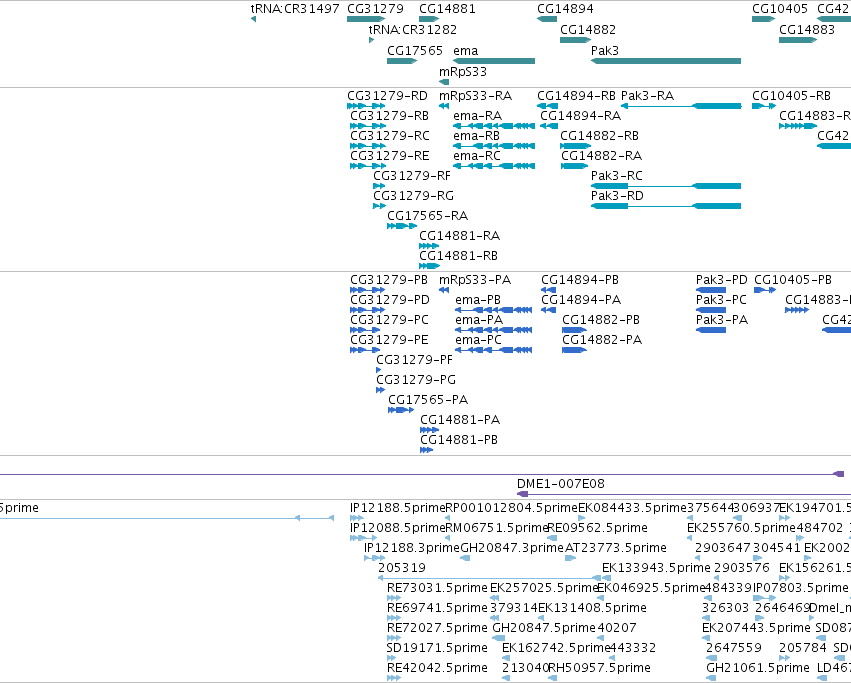Select the CG31279 gene in the top track
851x683 pixels.
(x=366, y=19)
